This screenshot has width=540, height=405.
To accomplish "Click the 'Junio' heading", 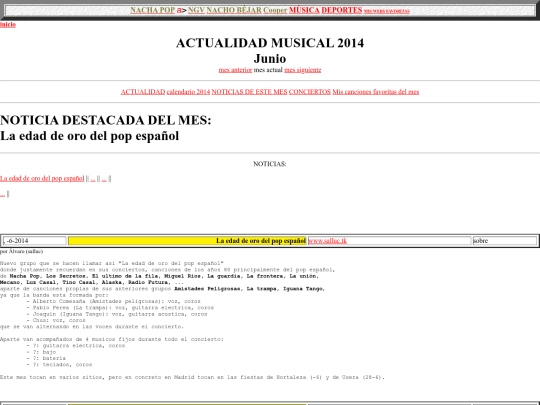I will point(270,59).
